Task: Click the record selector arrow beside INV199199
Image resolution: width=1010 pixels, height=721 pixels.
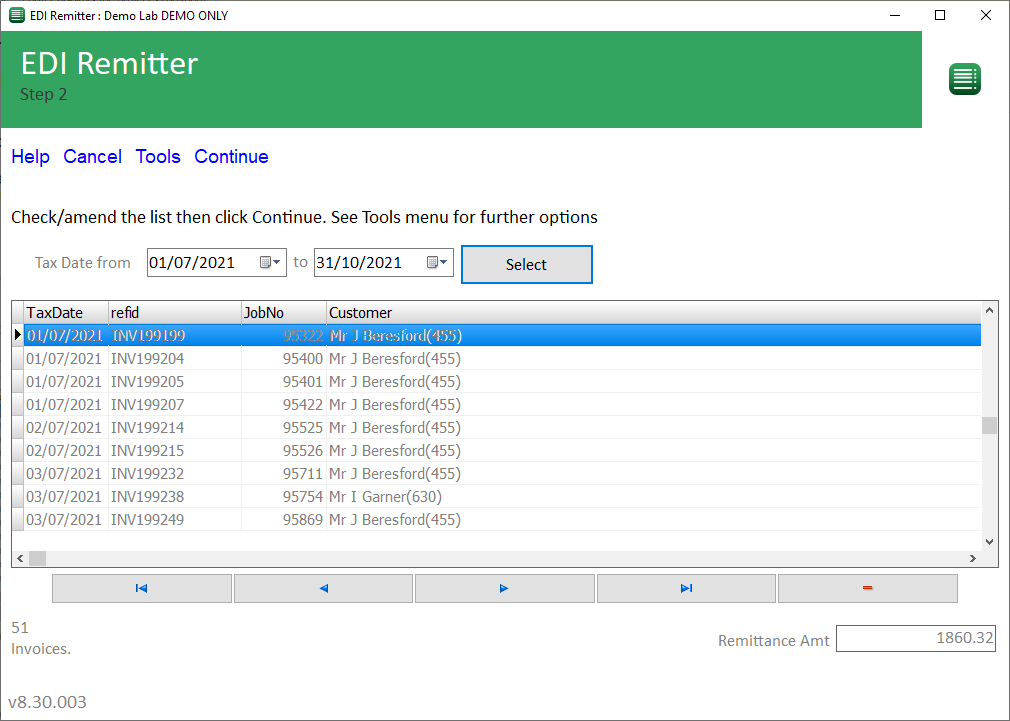Action: coord(17,335)
